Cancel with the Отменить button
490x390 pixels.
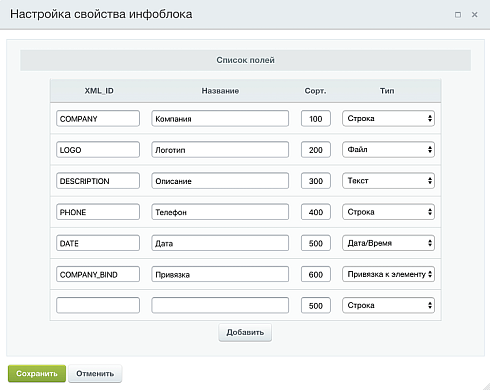(95, 373)
